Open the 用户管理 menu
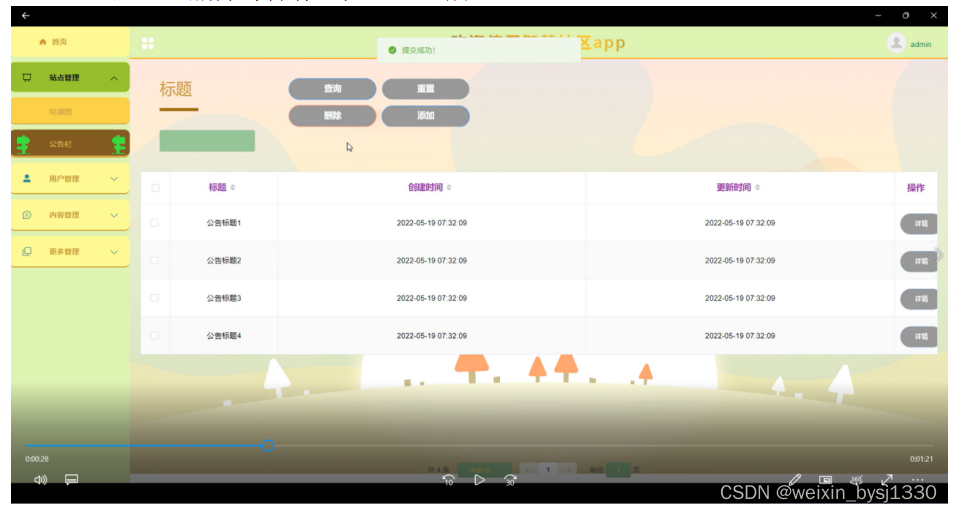Viewport: 953px width, 513px height. coord(70,179)
